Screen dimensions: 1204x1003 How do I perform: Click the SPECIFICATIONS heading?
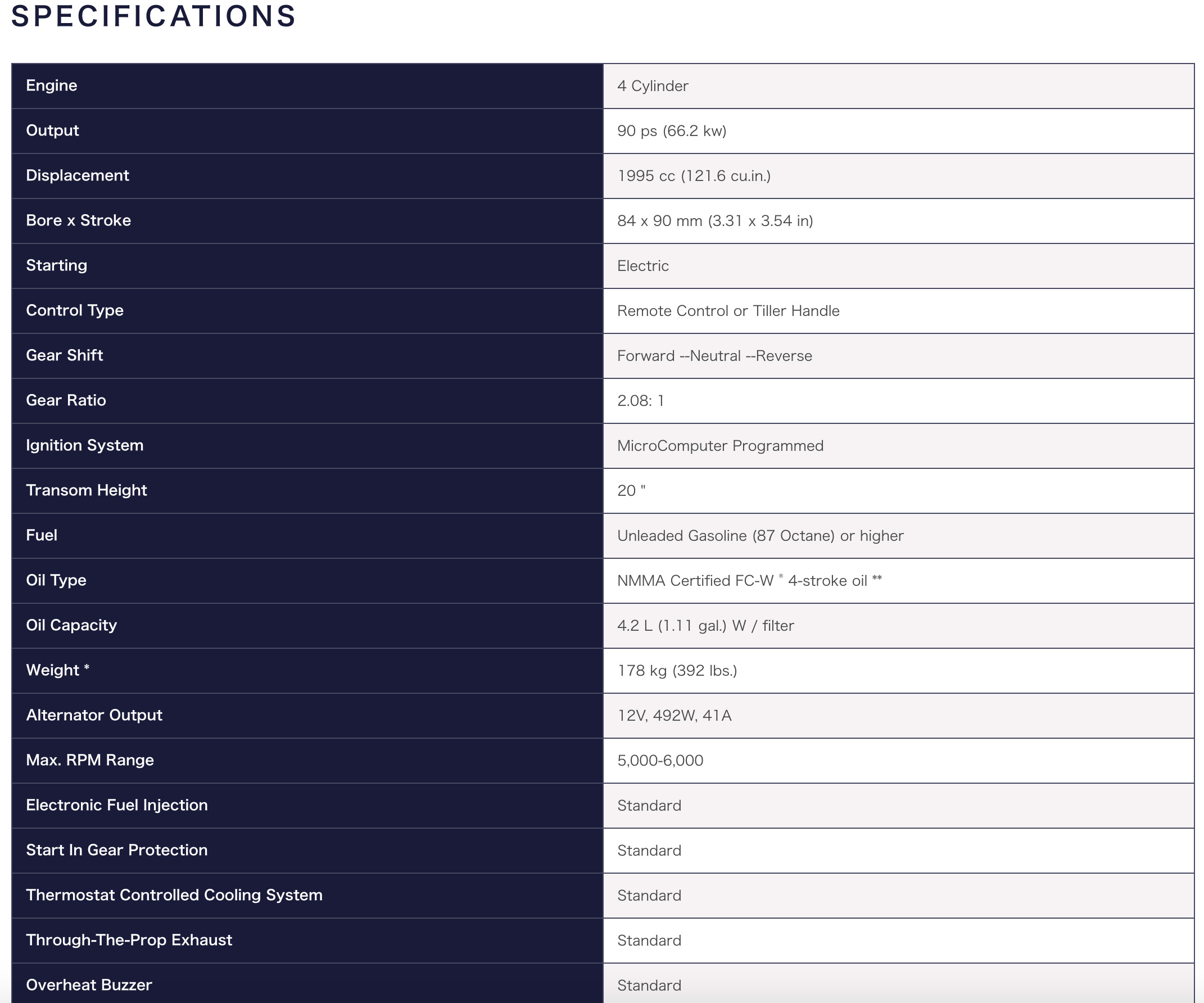[x=153, y=16]
